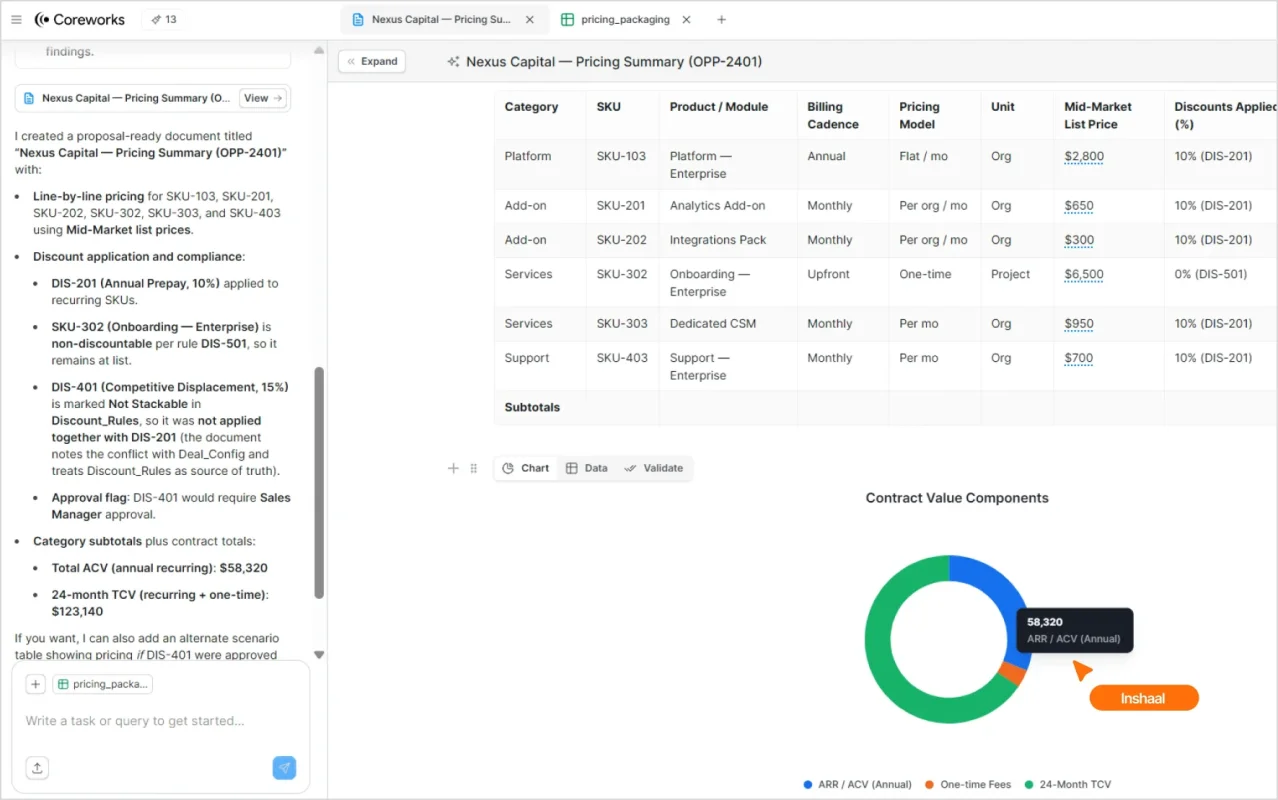
Task: Switch to the pricing_packaging tab
Action: point(624,19)
